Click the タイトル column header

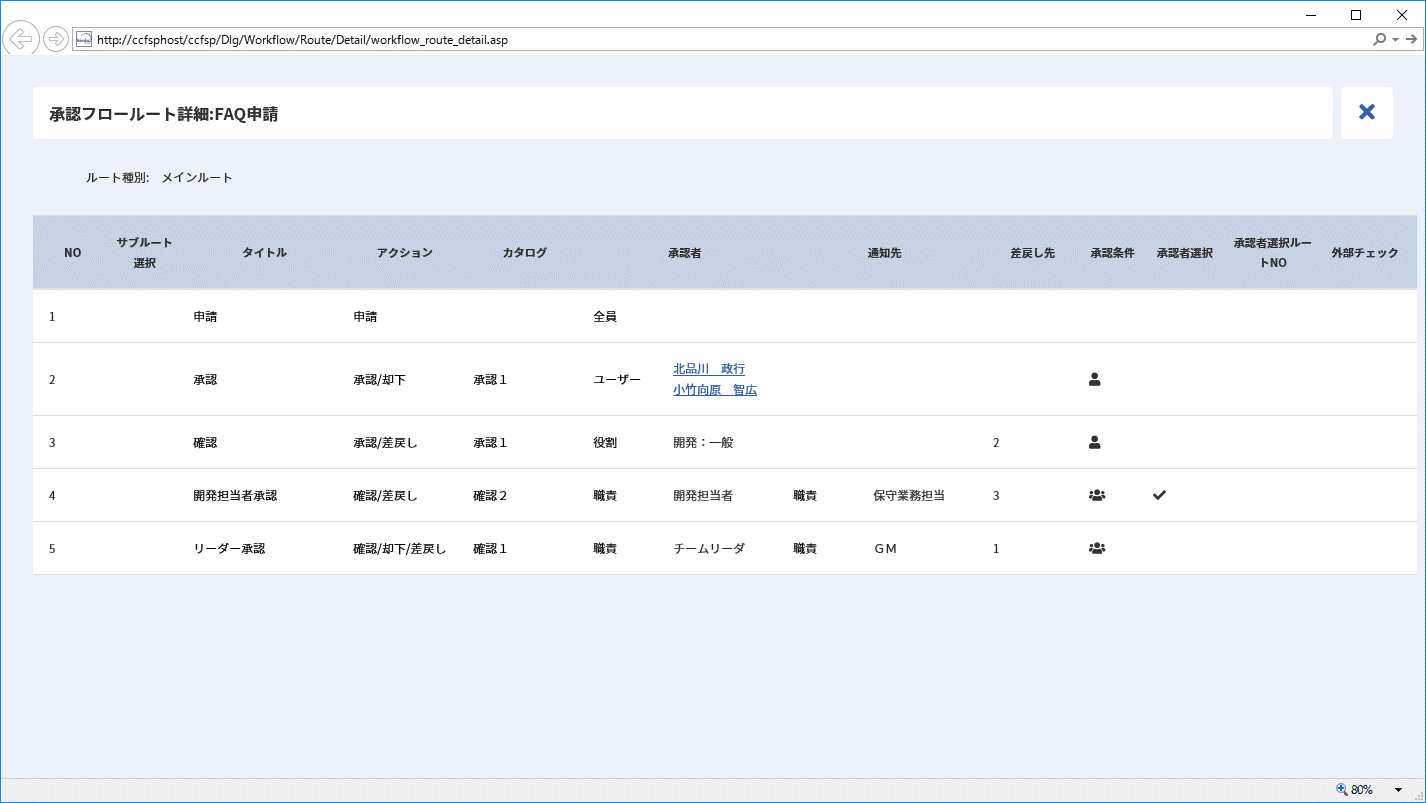click(264, 253)
